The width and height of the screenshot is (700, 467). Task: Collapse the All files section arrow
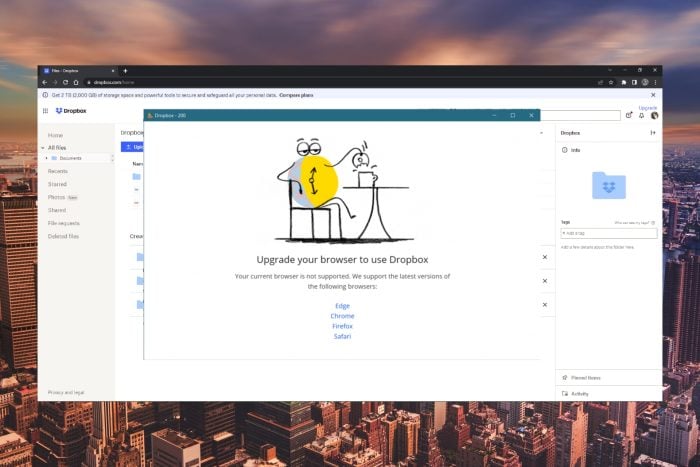pyautogui.click(x=43, y=148)
